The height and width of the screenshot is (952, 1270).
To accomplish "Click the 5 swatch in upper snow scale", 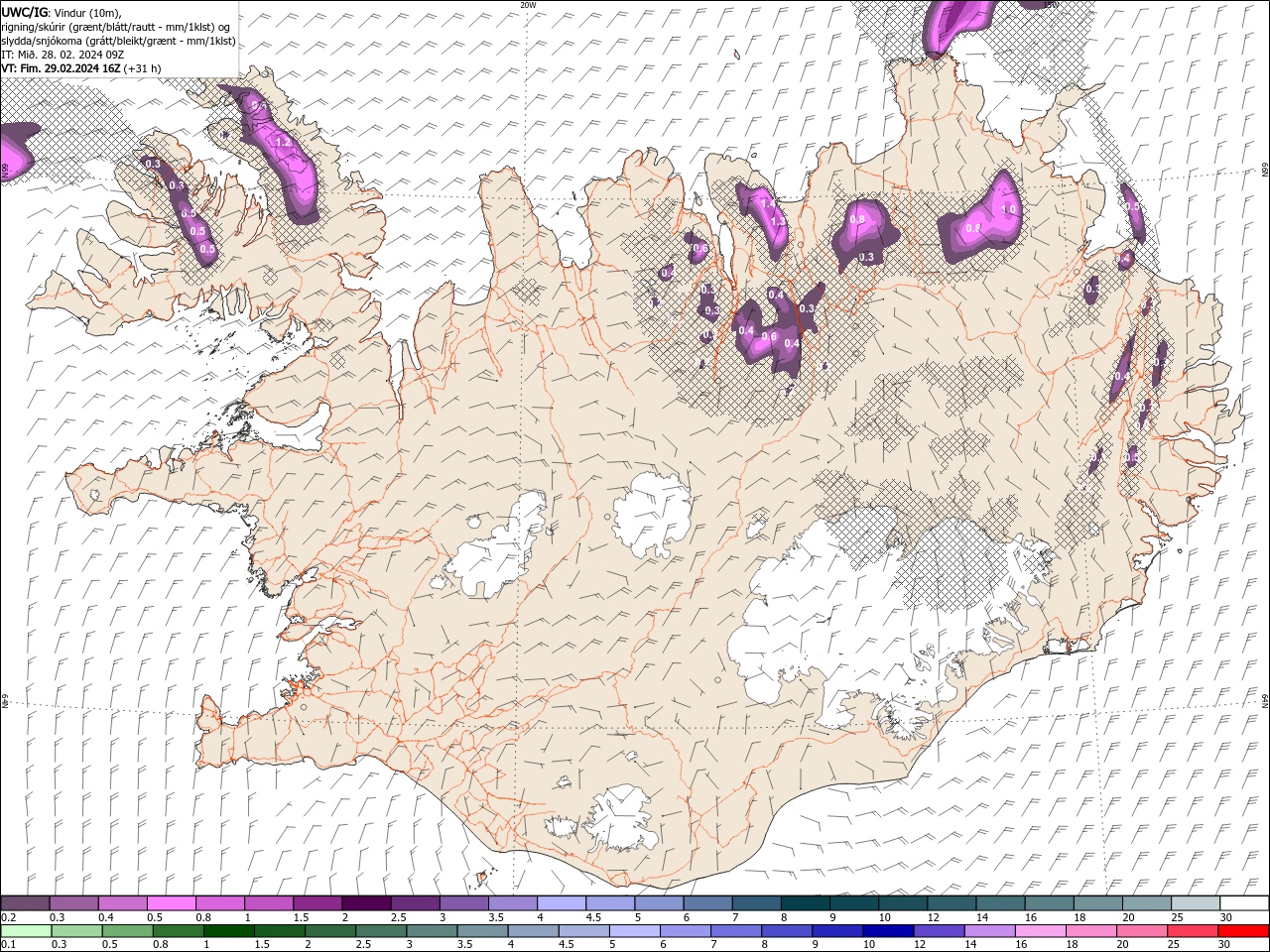I will click(659, 903).
